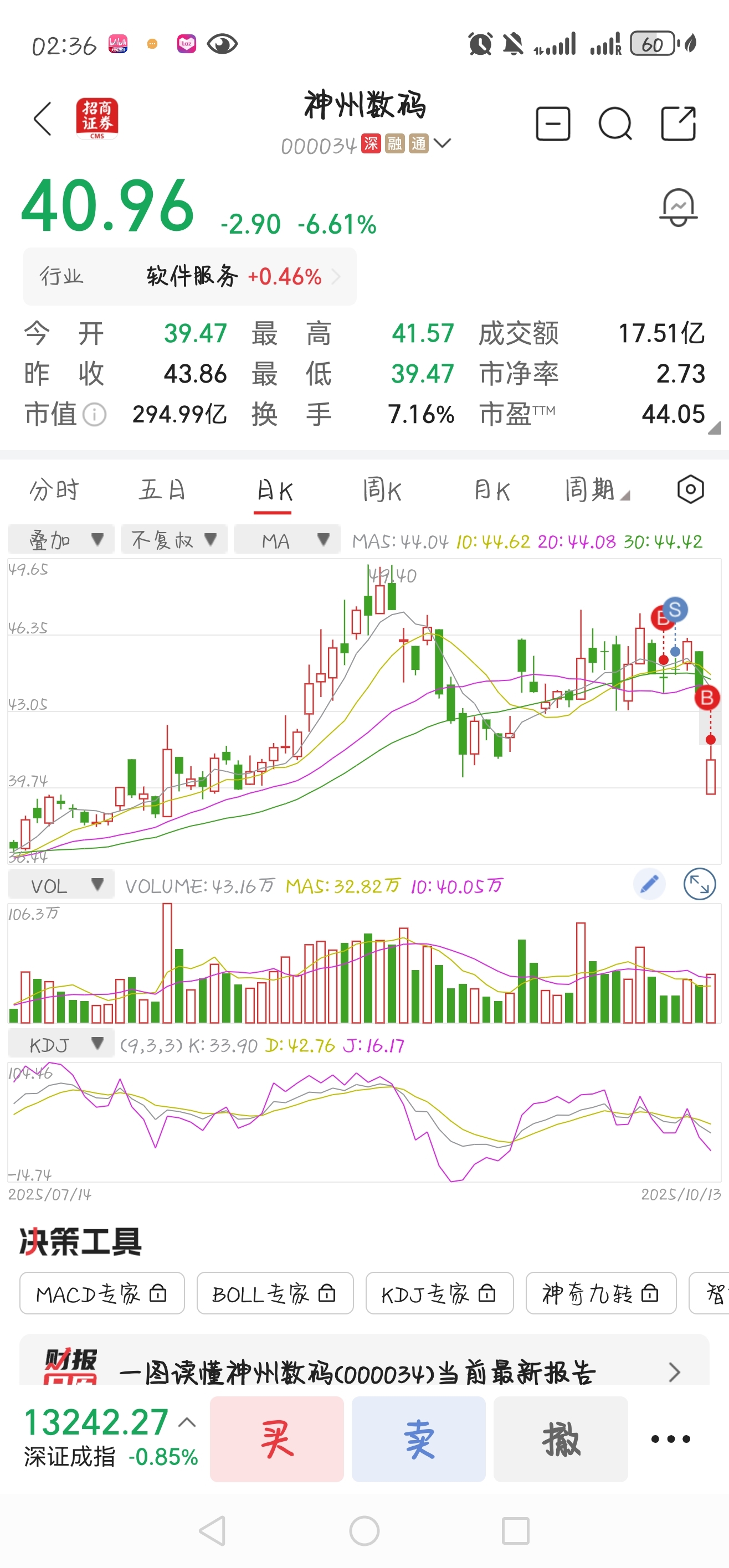
Task: Open 软件服务 industry link
Action: click(190, 276)
